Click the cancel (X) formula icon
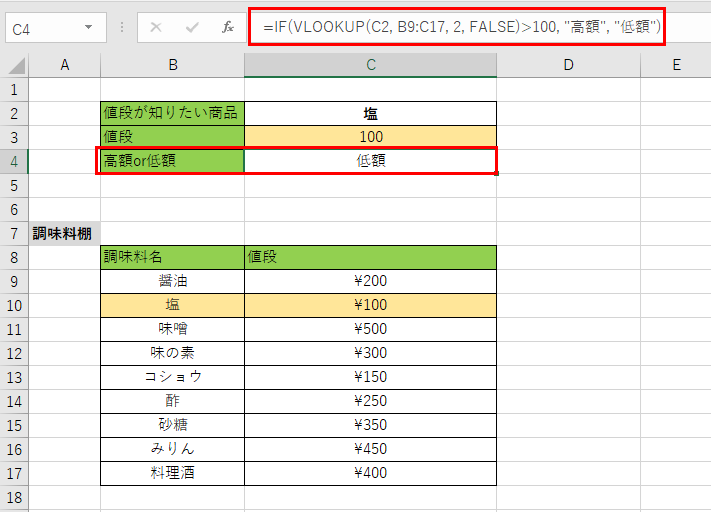 coord(156,28)
